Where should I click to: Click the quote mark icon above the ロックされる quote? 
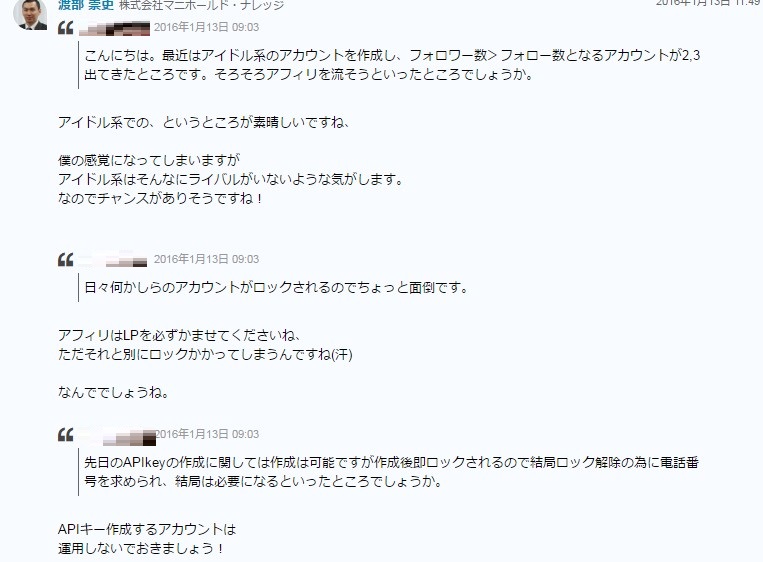(x=66, y=260)
